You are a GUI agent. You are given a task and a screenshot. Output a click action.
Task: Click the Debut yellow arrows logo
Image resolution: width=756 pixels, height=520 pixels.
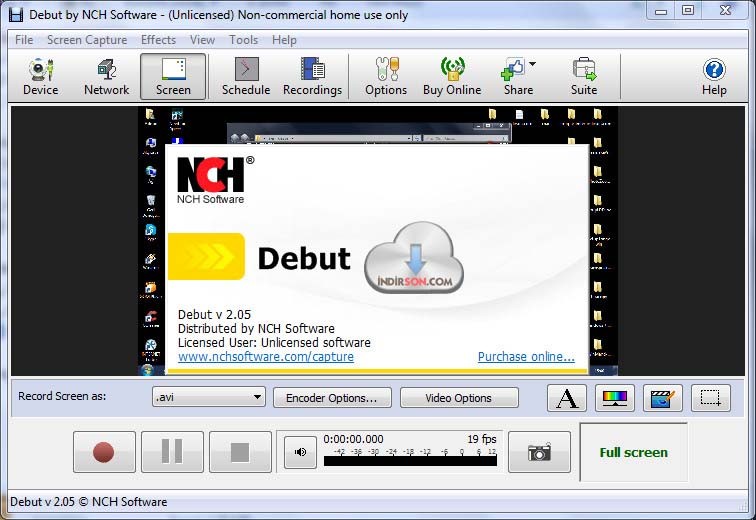point(206,256)
